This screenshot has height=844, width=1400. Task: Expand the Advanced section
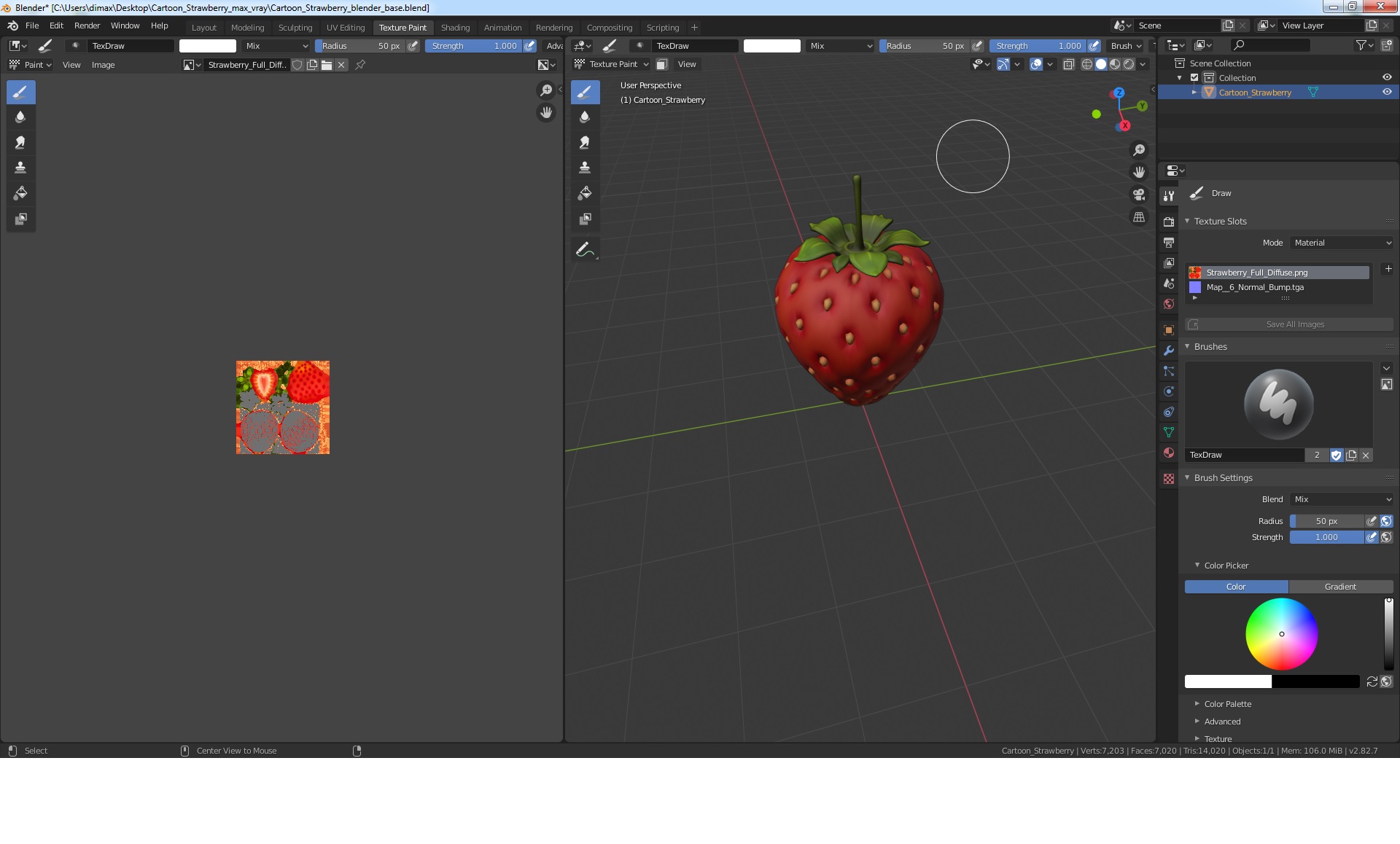[x=1222, y=722]
